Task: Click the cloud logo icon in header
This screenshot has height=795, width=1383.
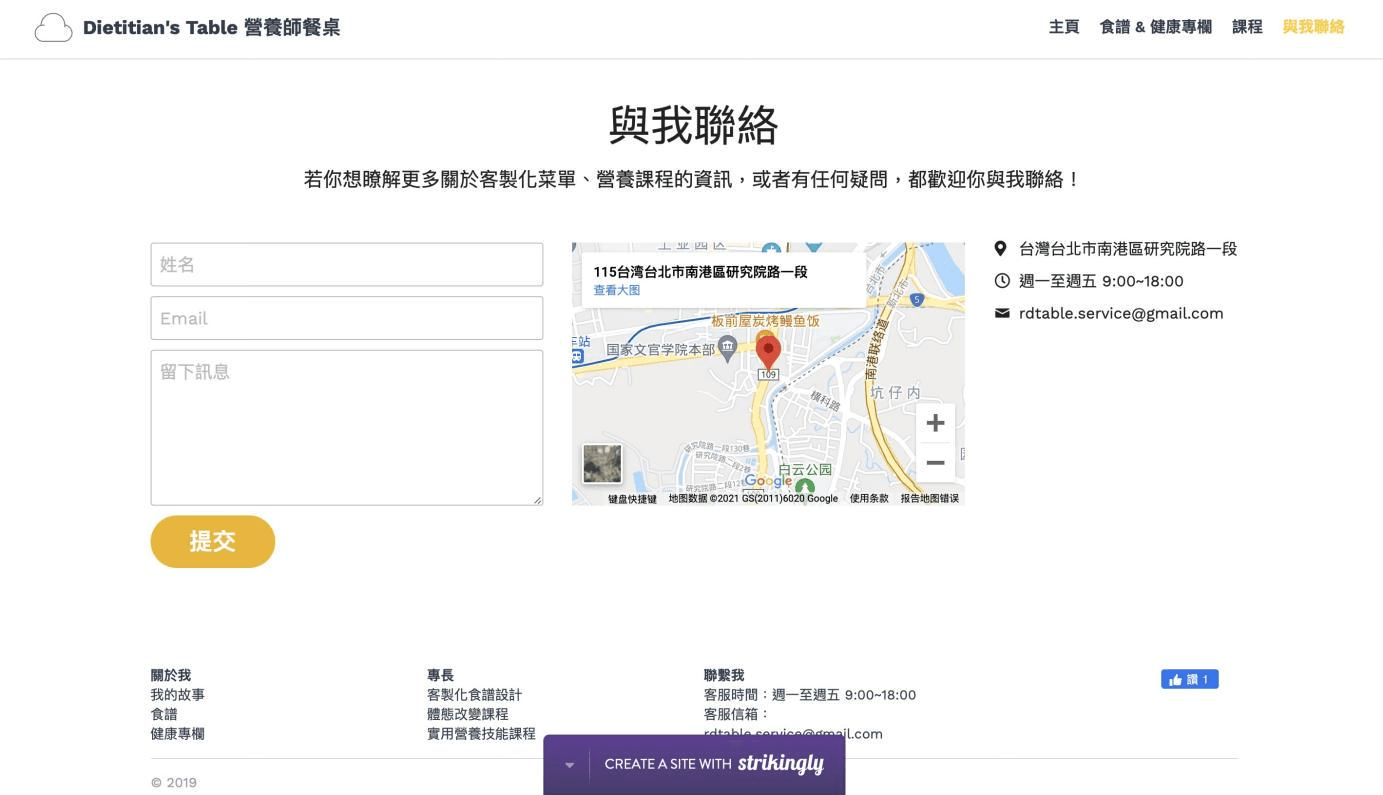Action: pos(53,28)
